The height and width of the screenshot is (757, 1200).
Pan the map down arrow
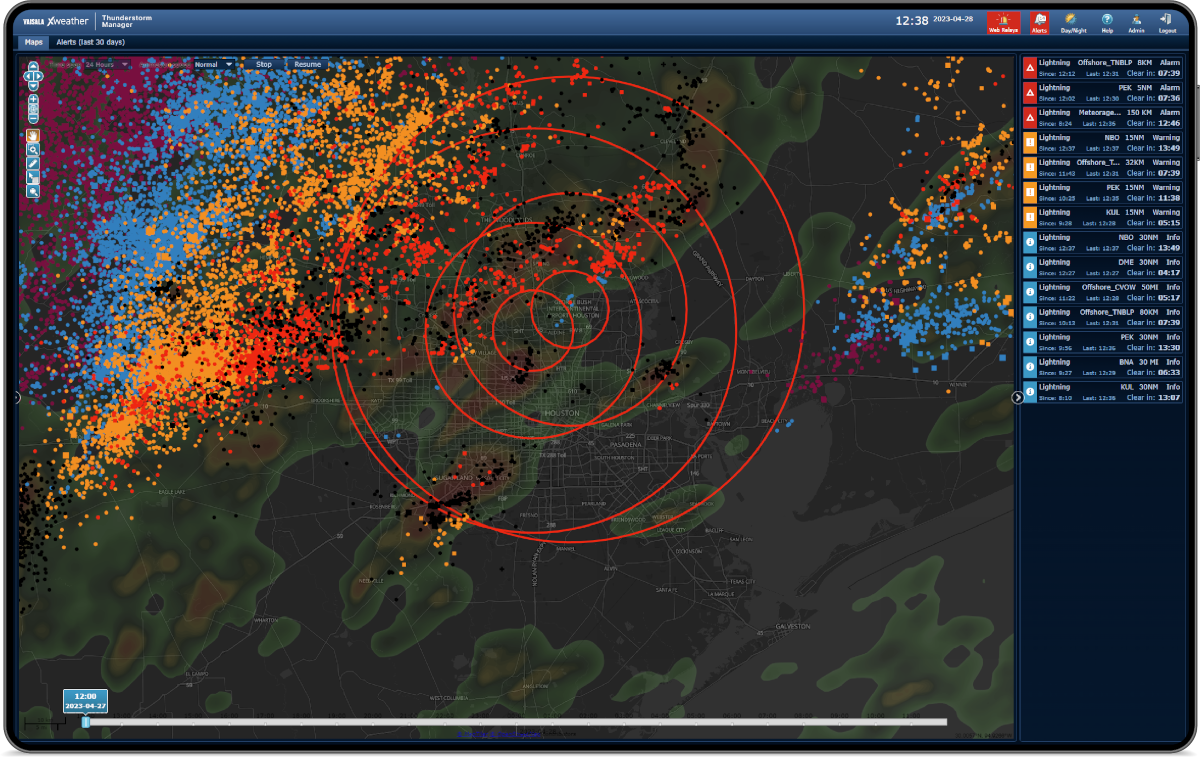[x=33, y=86]
